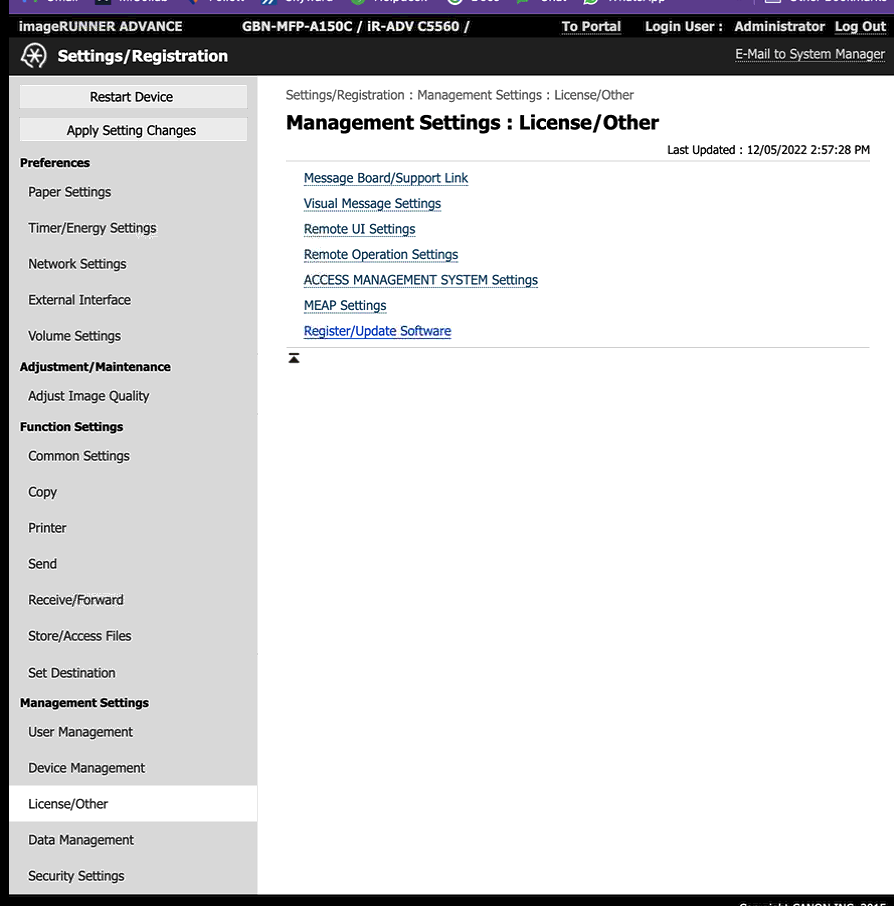This screenshot has height=906, width=894.
Task: Open Remote UI Settings link
Action: click(x=359, y=229)
